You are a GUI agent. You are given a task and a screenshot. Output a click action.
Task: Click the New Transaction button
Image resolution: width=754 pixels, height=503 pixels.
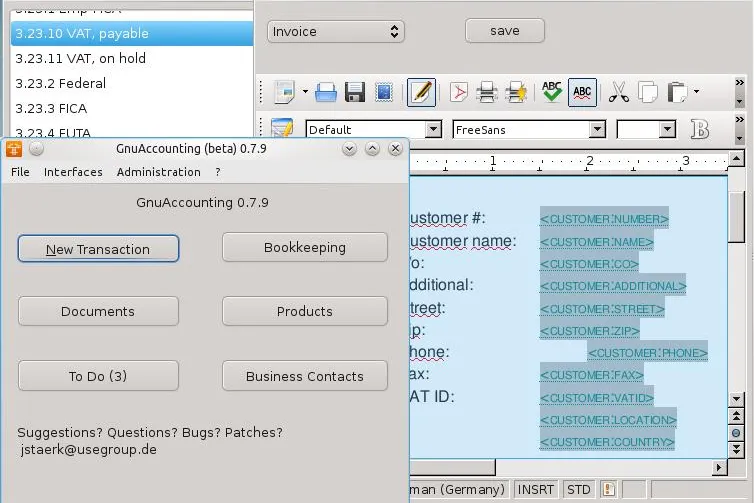tap(98, 249)
